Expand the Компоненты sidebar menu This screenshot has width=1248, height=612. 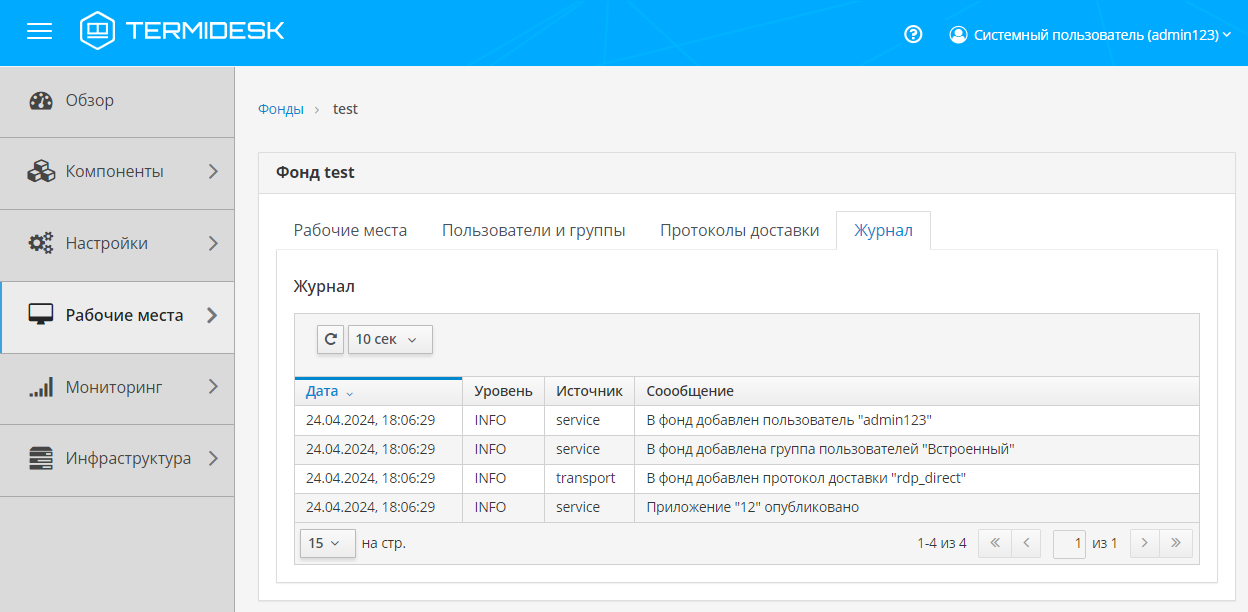(x=115, y=172)
